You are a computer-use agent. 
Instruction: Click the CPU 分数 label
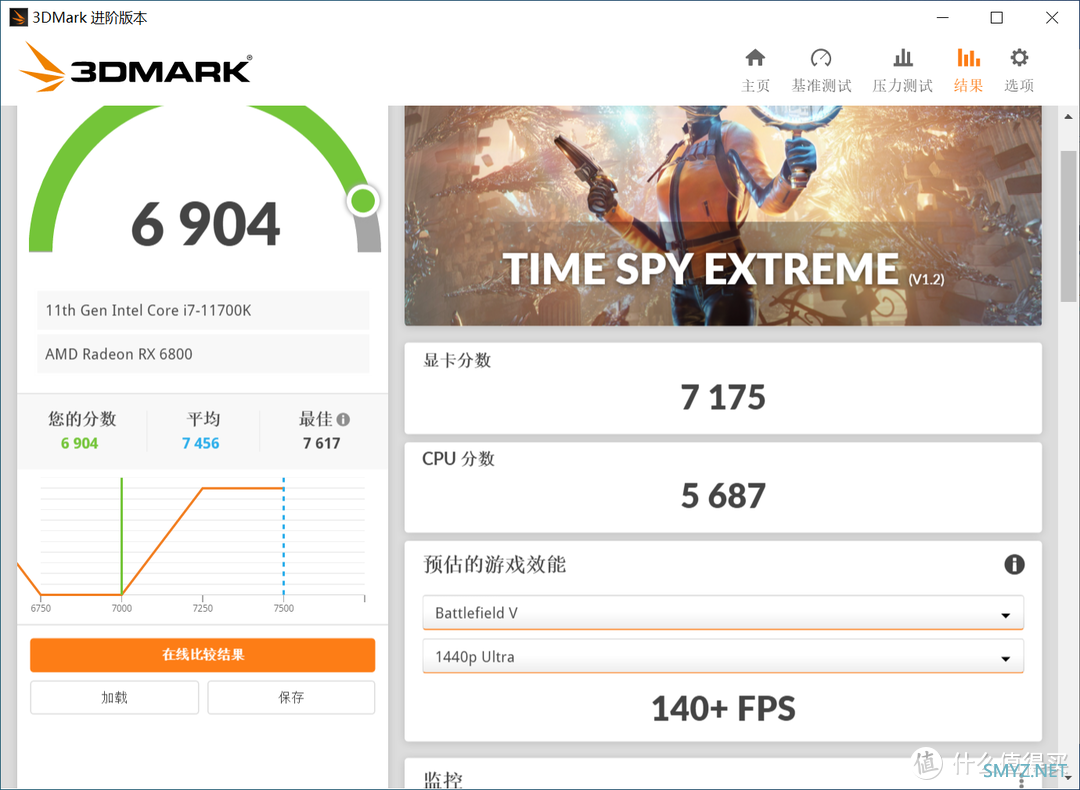click(x=458, y=459)
